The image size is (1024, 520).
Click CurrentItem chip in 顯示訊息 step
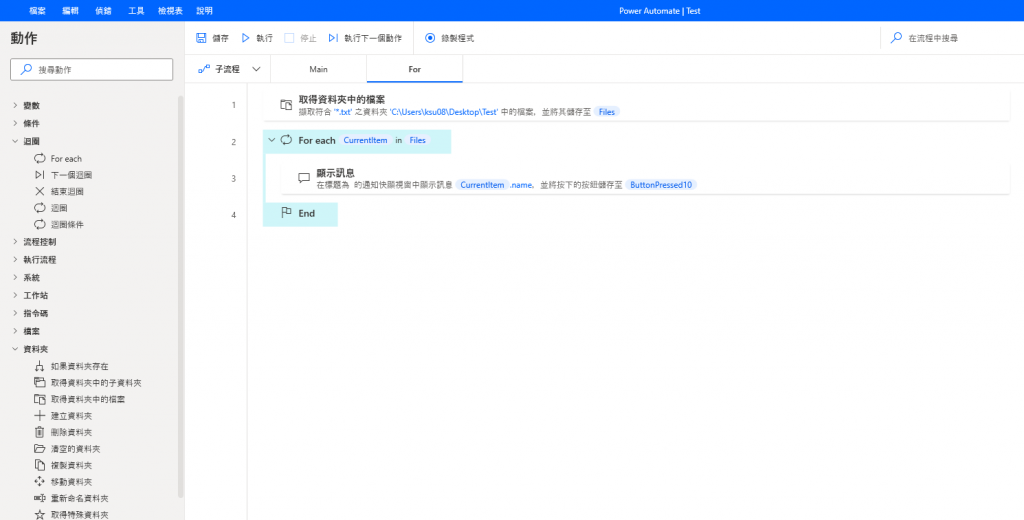click(x=482, y=185)
